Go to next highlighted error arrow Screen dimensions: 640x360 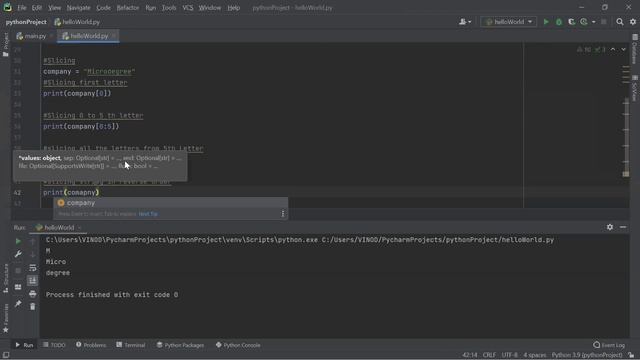point(623,49)
